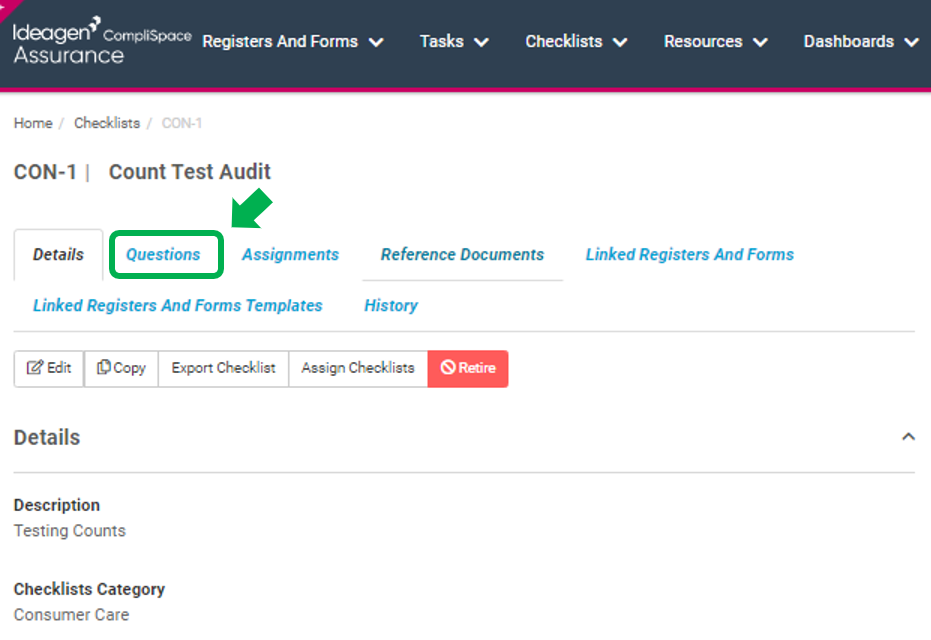The image size is (931, 640).
Task: Open the Assignments tab
Action: 290,255
